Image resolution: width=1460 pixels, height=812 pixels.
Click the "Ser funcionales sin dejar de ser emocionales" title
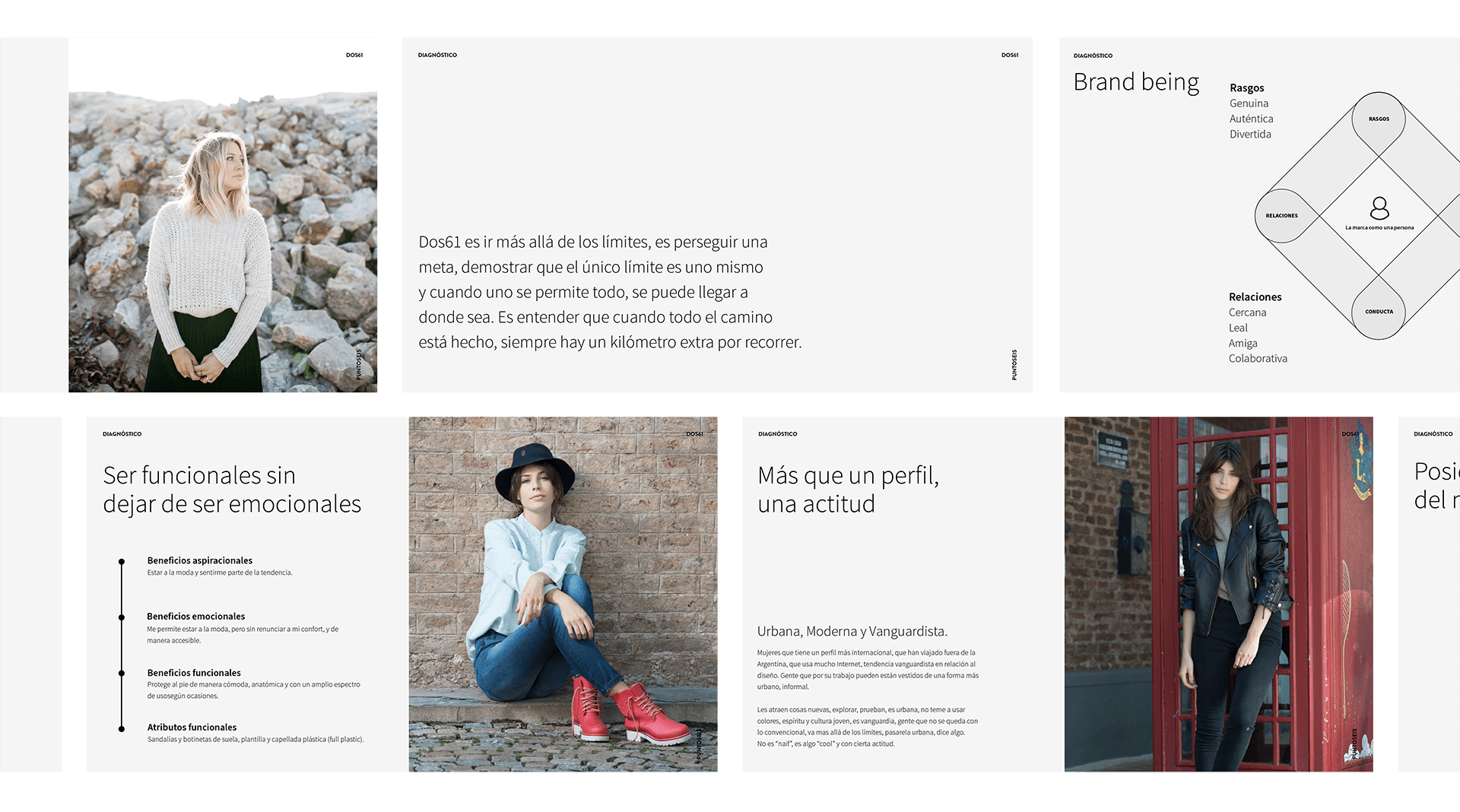(232, 490)
